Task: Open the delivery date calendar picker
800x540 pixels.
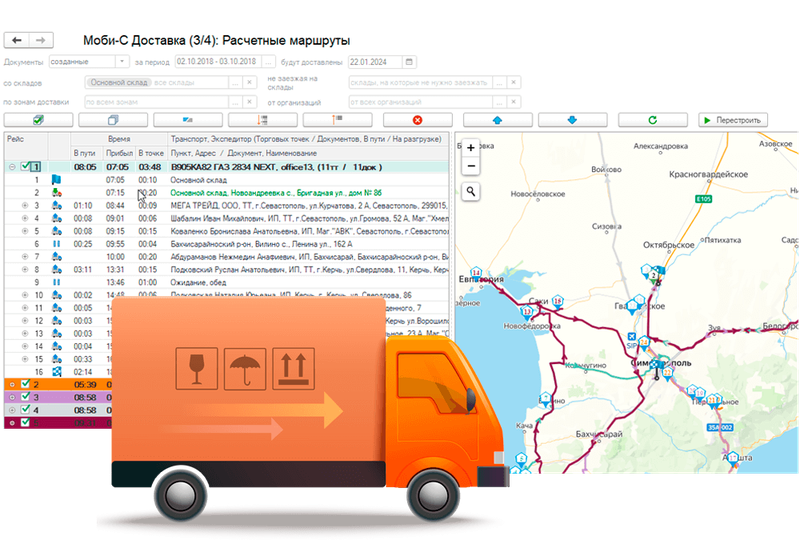Action: point(409,62)
